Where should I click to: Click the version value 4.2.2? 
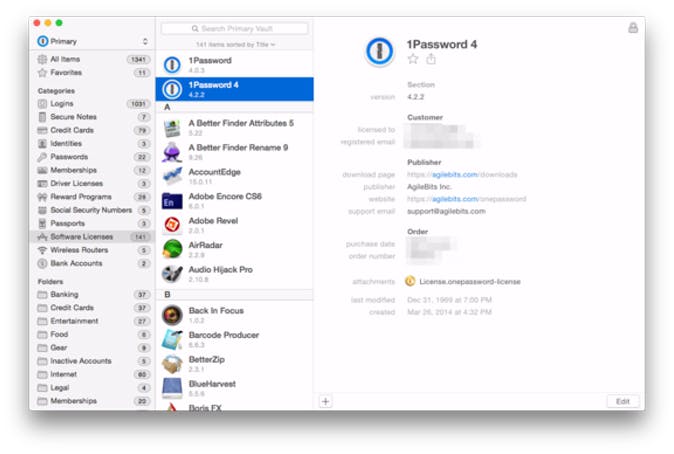[415, 97]
